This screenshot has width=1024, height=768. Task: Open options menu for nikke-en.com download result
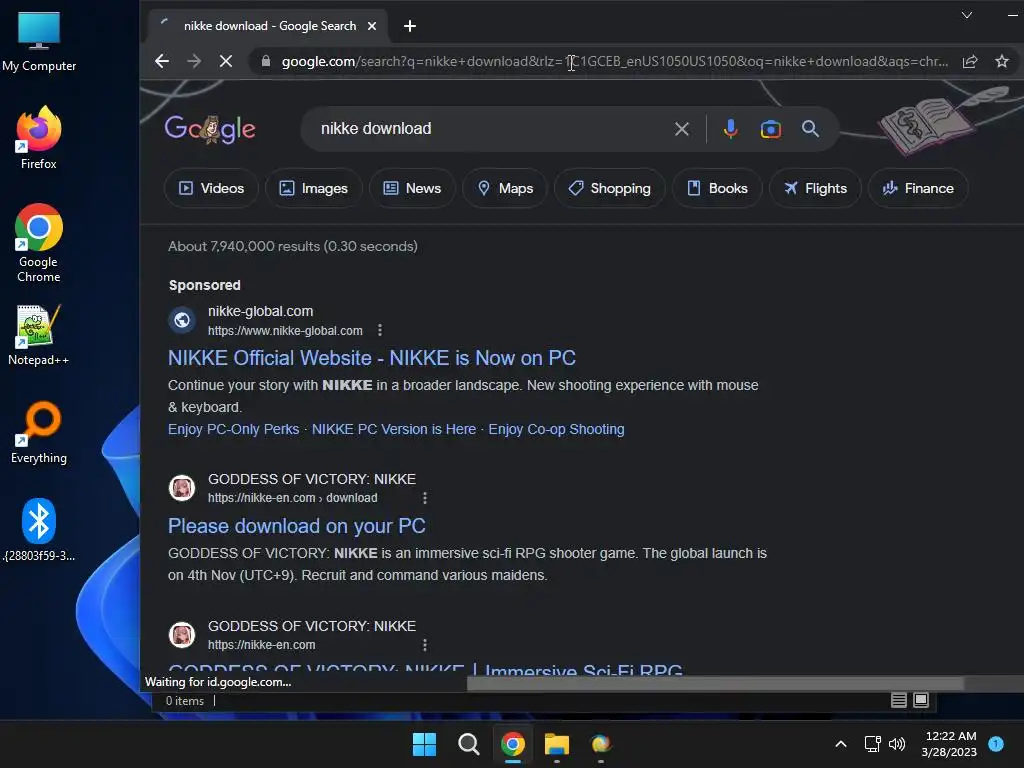coord(424,498)
